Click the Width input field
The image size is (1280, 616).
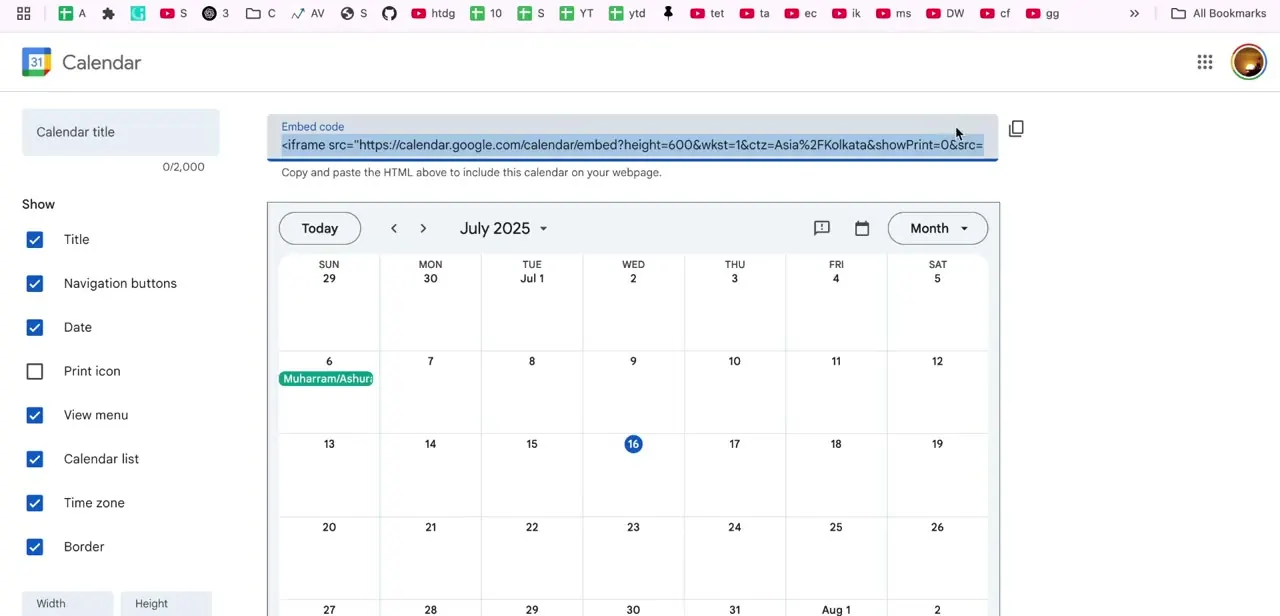pos(67,604)
